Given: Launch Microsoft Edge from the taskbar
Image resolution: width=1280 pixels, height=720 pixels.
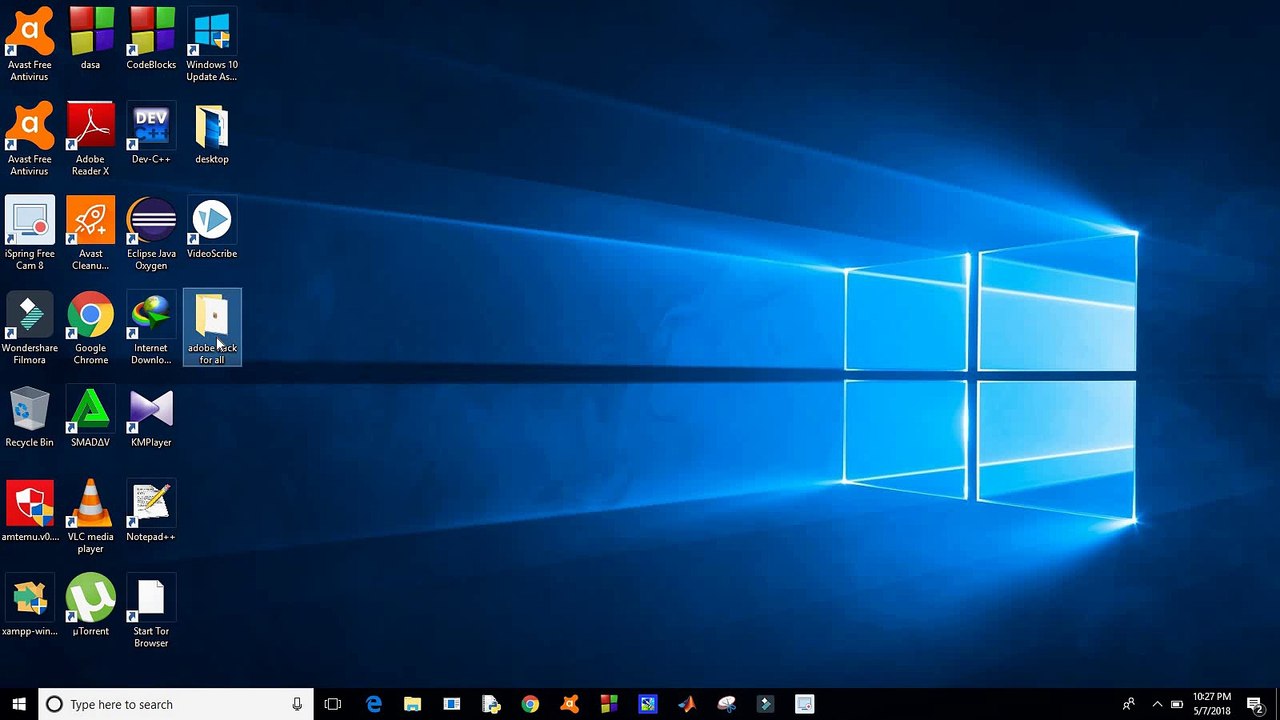Looking at the screenshot, I should pos(373,704).
